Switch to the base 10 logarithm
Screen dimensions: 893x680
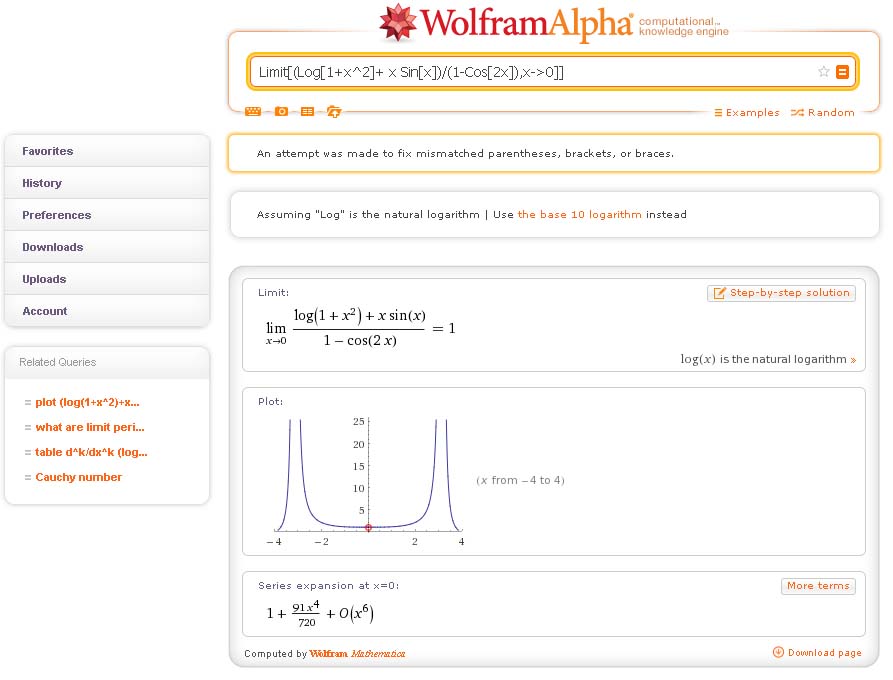point(579,215)
